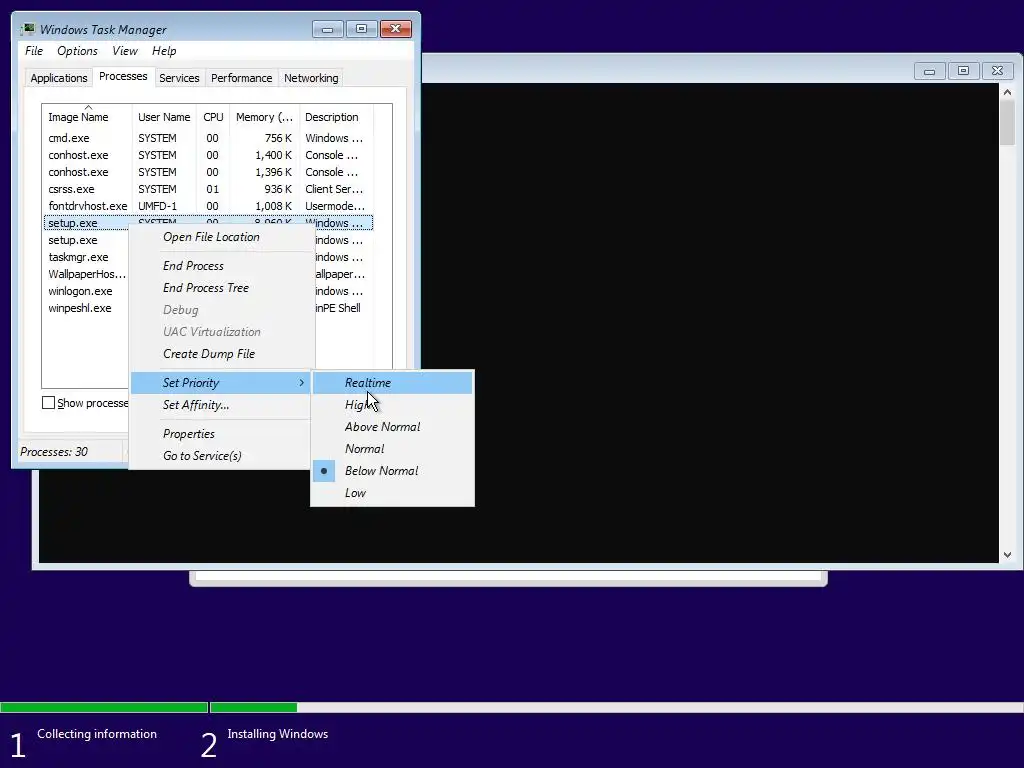Screen dimensions: 1024x768
Task: Choose Open File Location from context menu
Action: (x=221, y=237)
